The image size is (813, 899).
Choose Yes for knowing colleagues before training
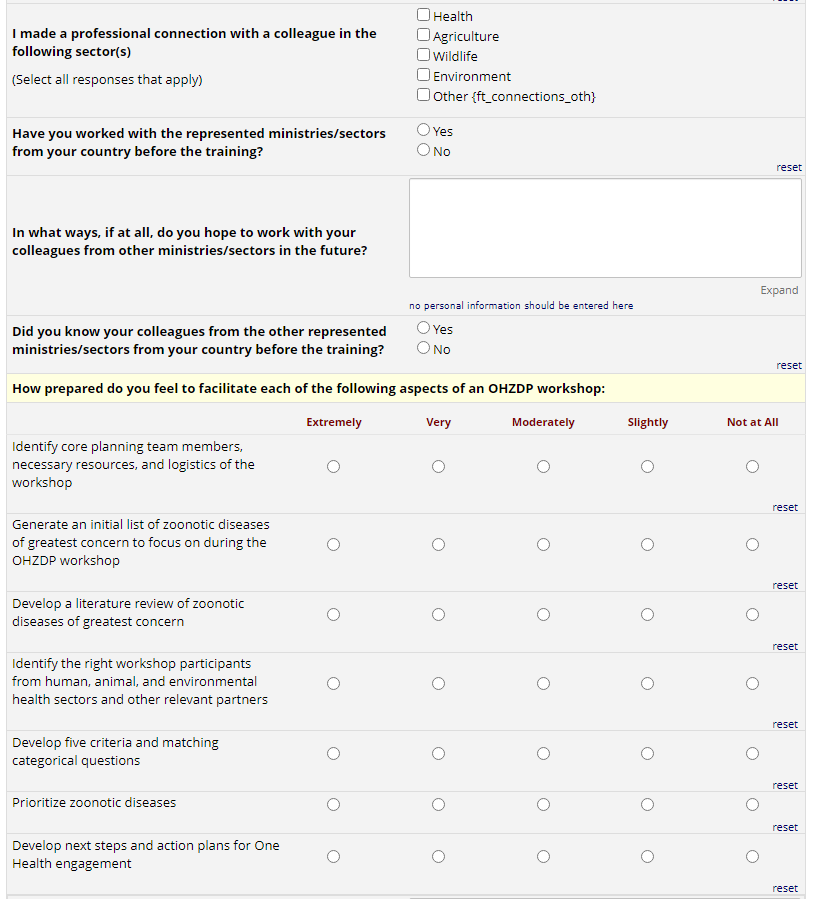click(424, 329)
